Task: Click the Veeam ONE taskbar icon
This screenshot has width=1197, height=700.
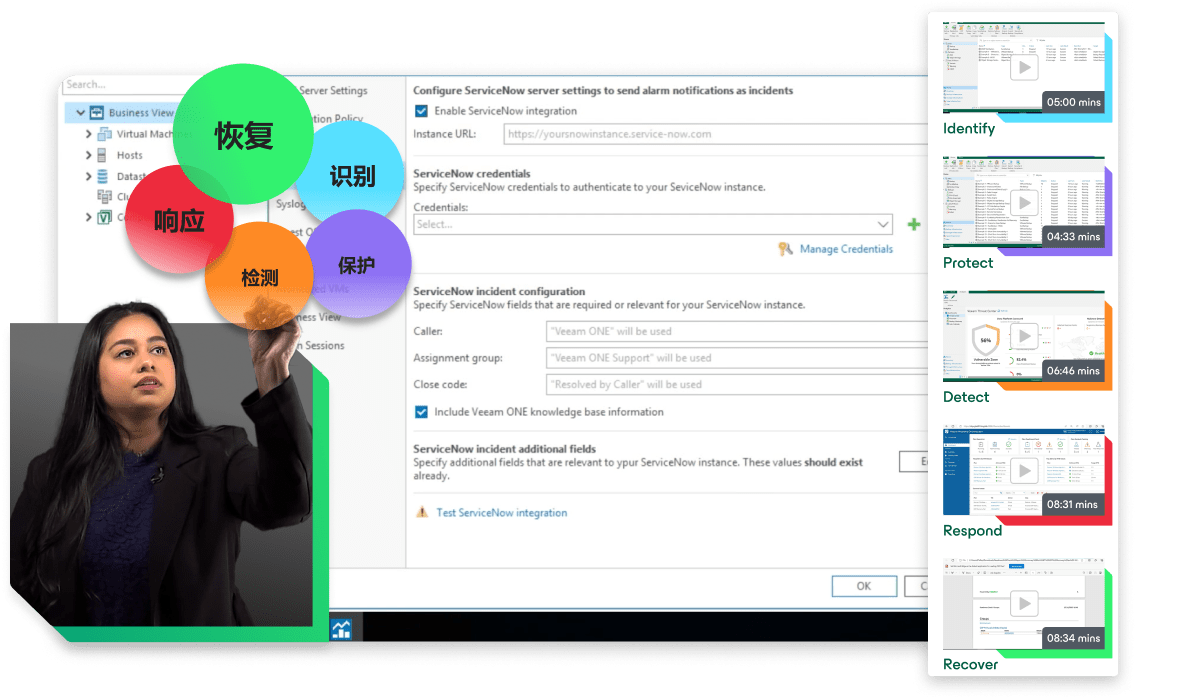Action: pyautogui.click(x=341, y=629)
